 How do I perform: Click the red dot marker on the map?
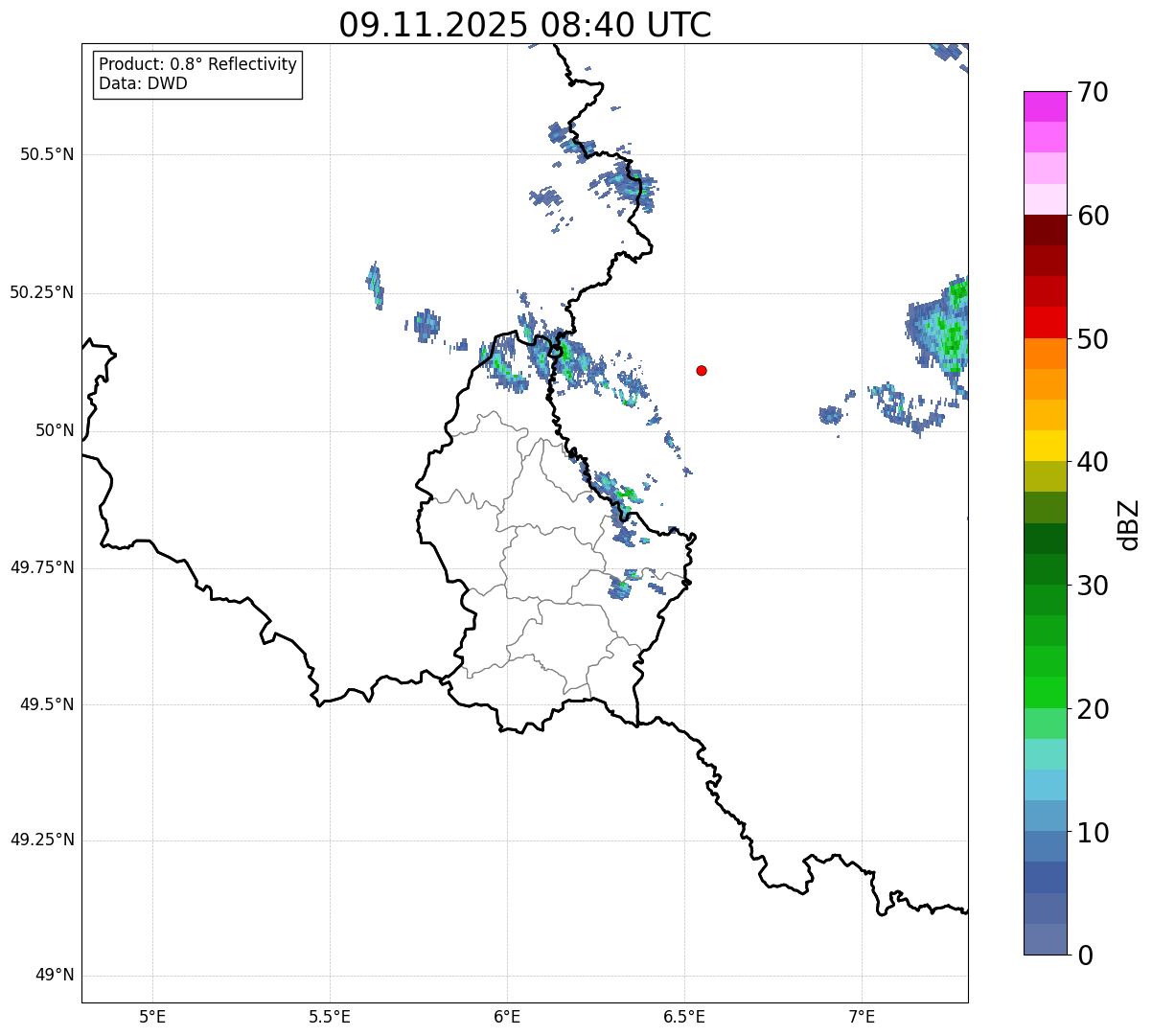(x=702, y=370)
